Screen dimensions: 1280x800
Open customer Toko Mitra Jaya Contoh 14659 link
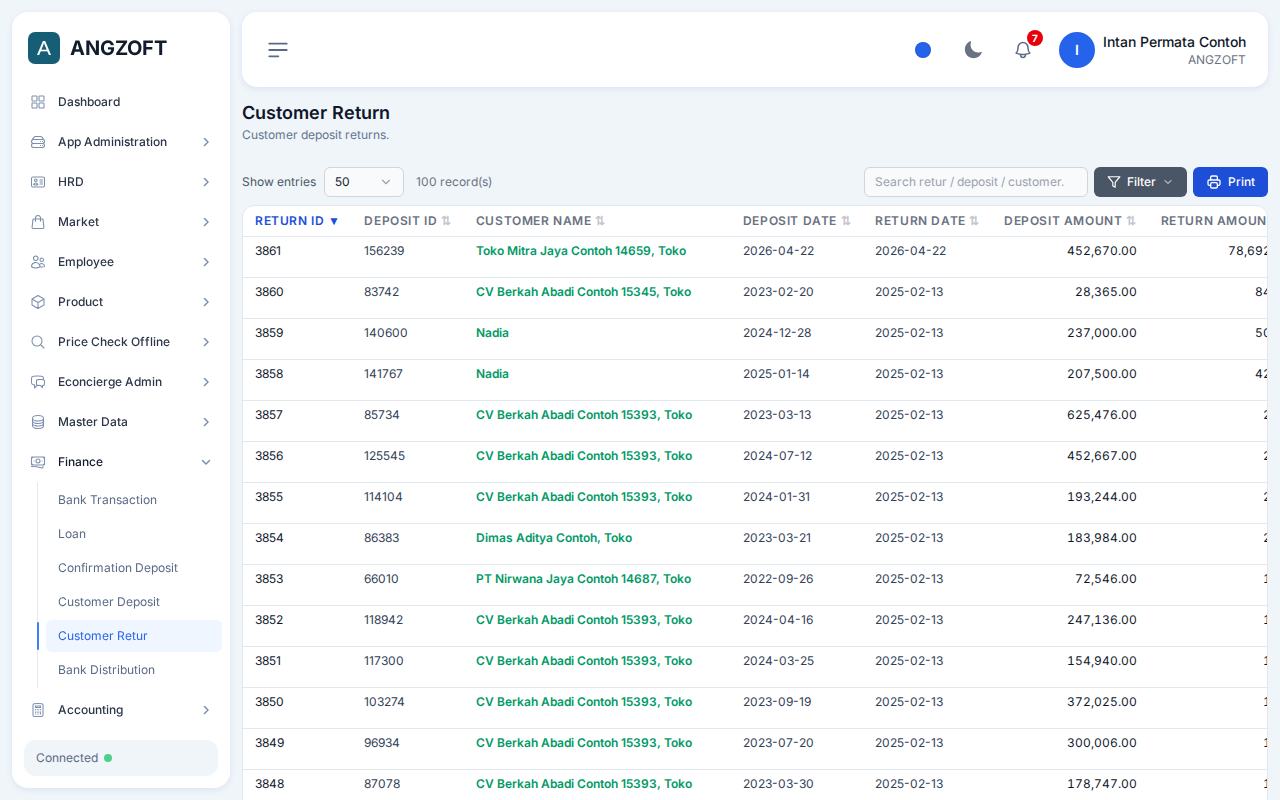[x=581, y=251]
